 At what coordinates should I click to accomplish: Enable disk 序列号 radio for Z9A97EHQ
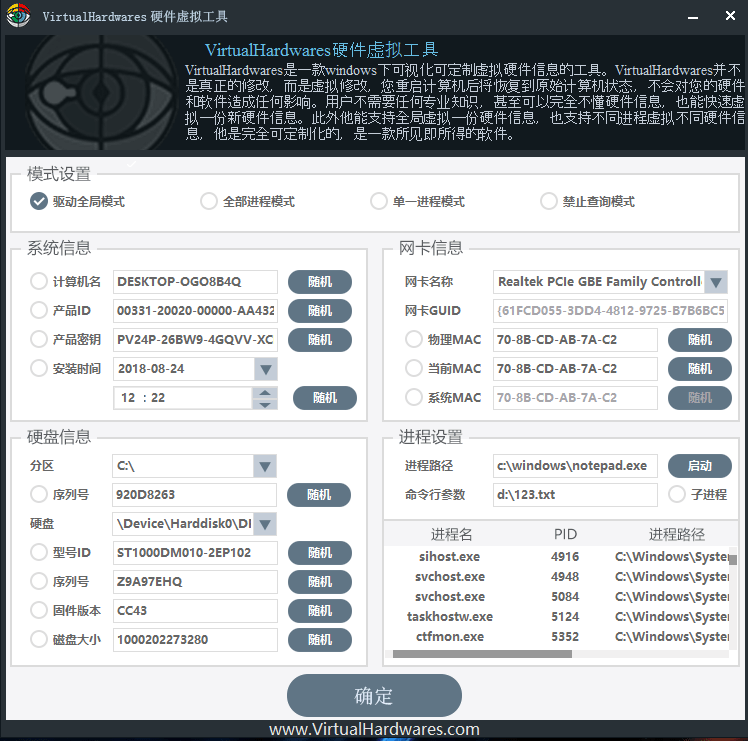39,581
